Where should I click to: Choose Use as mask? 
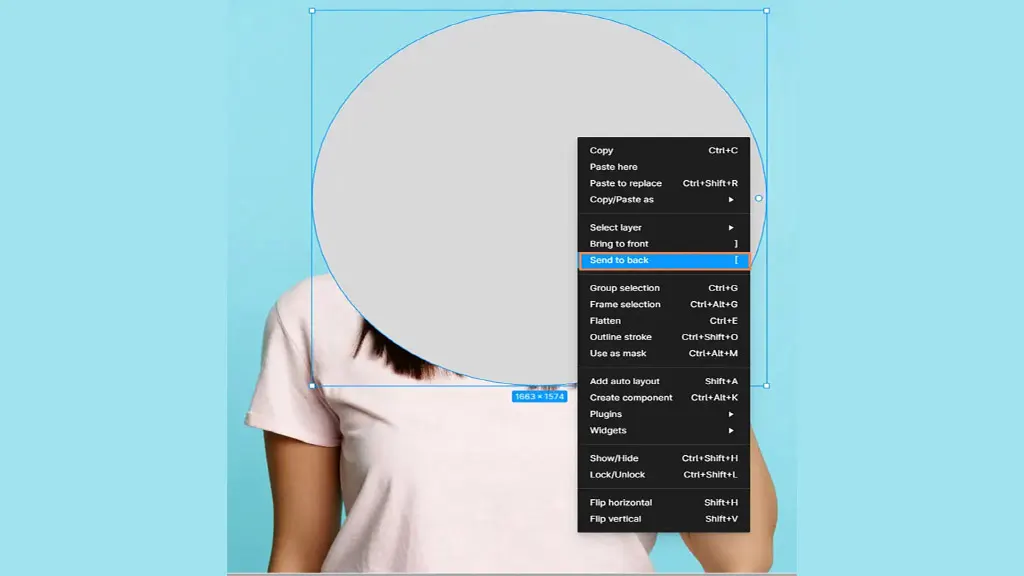tap(664, 353)
